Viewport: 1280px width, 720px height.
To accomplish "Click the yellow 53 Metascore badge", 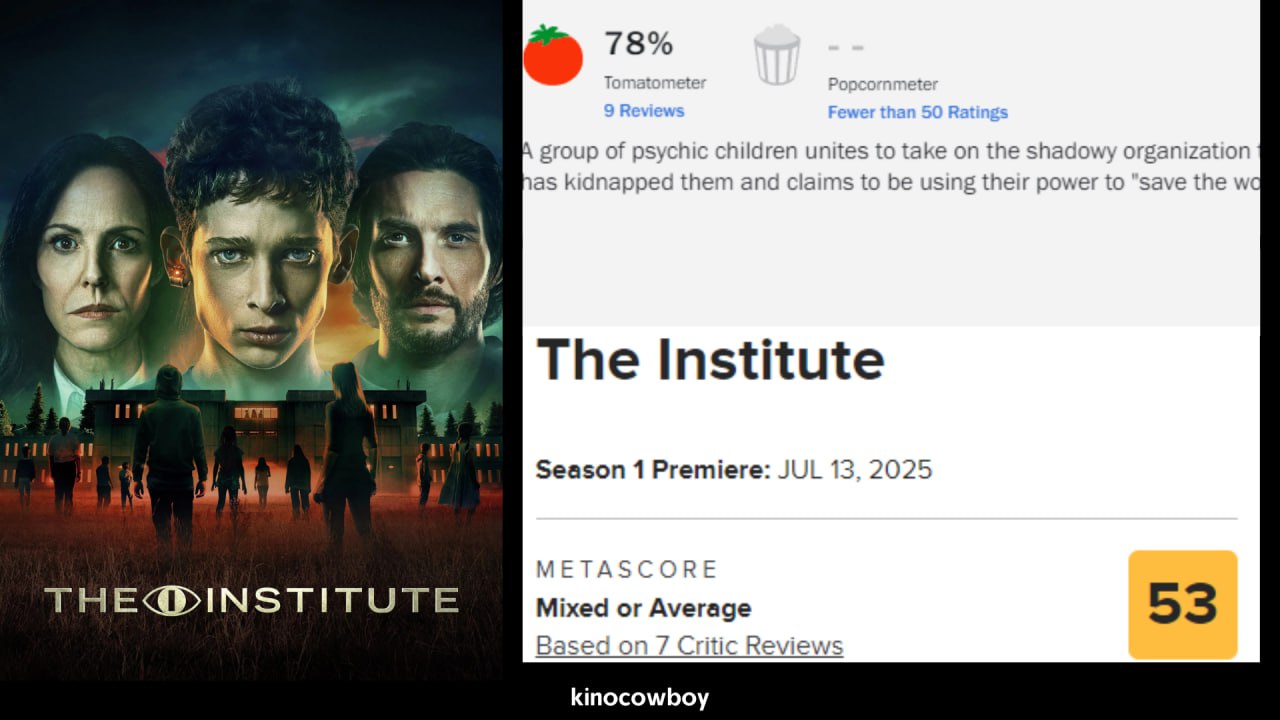I will 1183,604.
